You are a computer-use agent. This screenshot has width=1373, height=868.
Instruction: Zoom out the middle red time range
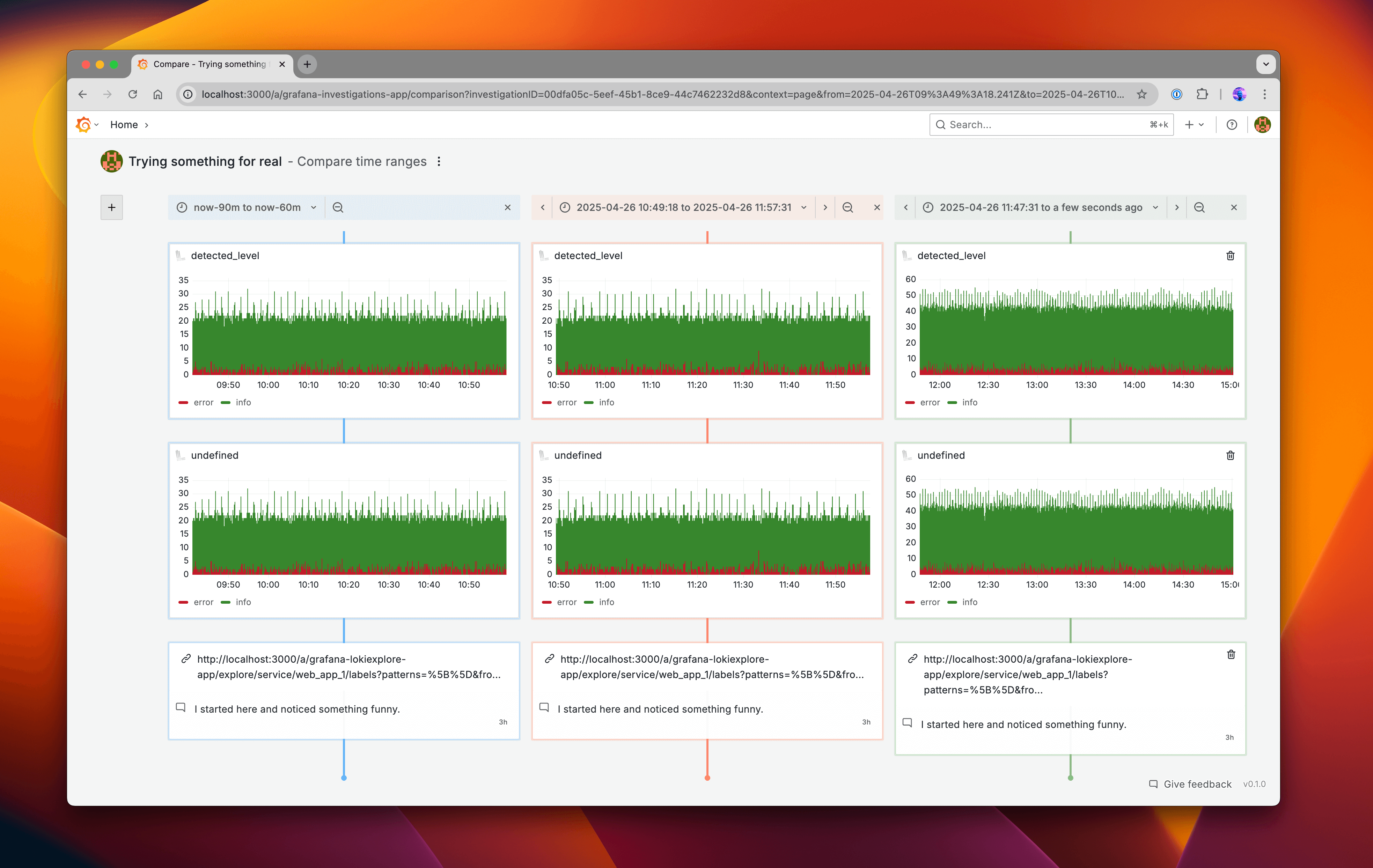[x=847, y=208]
